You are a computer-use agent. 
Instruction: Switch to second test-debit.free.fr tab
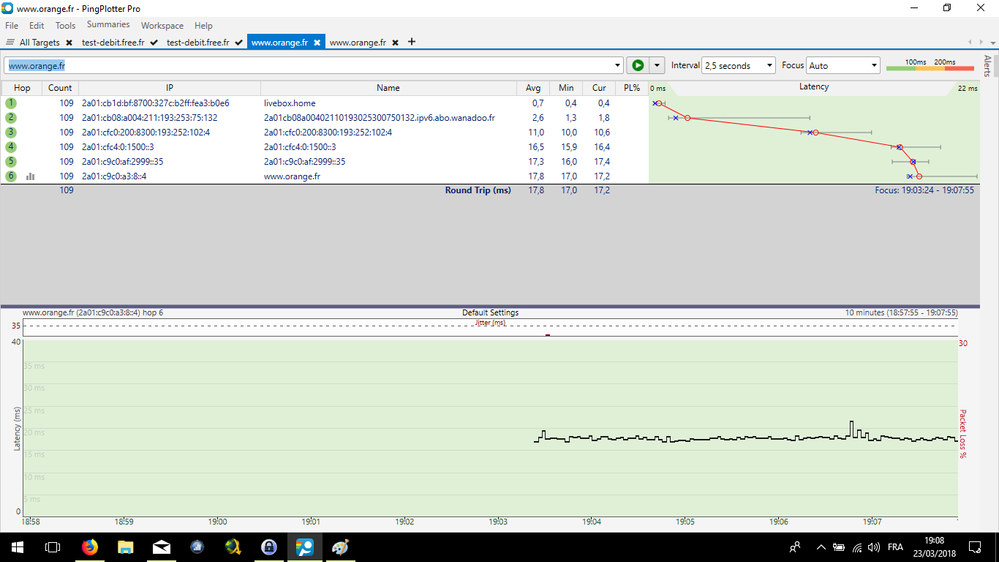(x=198, y=42)
